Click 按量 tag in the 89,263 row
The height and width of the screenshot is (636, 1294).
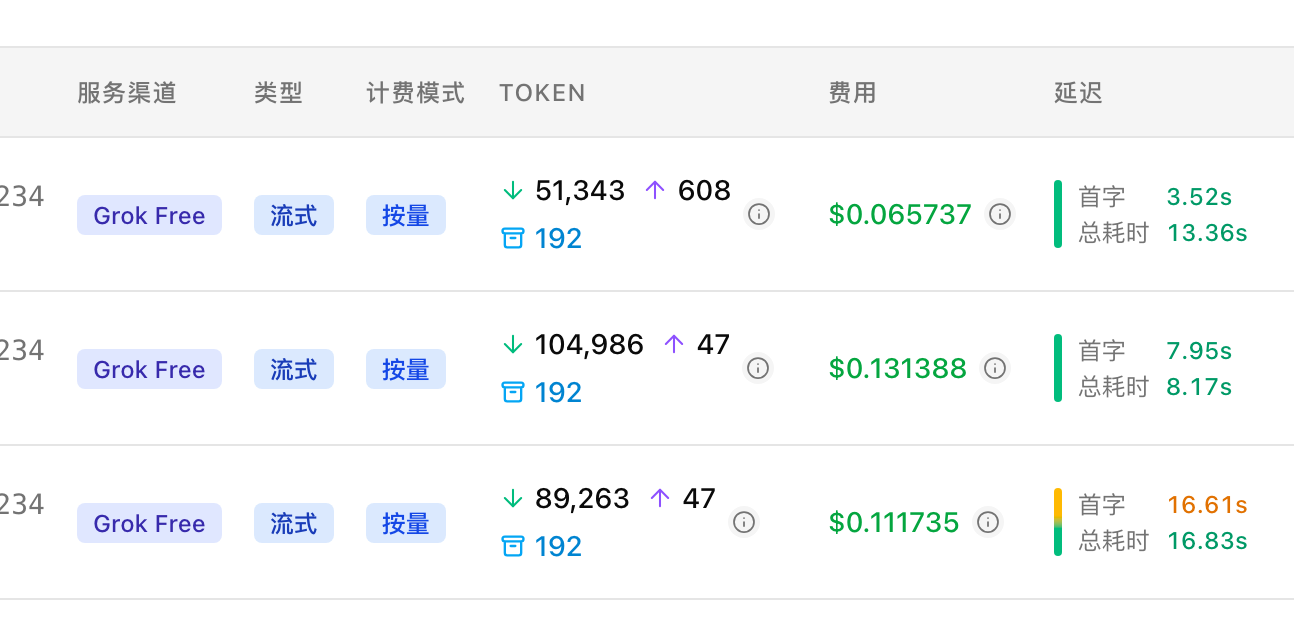tap(406, 523)
